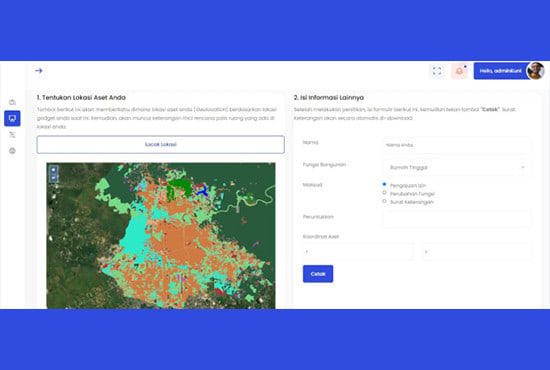Click the blue arrow sidebar toggle icon
The height and width of the screenshot is (370, 550).
39,70
